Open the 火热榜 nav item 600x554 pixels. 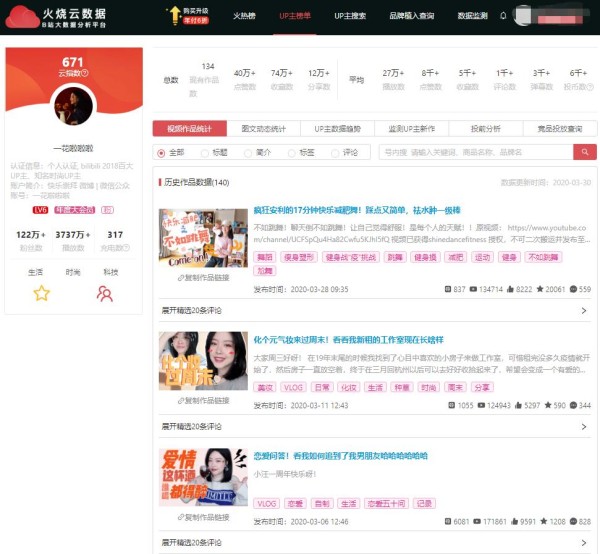(x=244, y=16)
